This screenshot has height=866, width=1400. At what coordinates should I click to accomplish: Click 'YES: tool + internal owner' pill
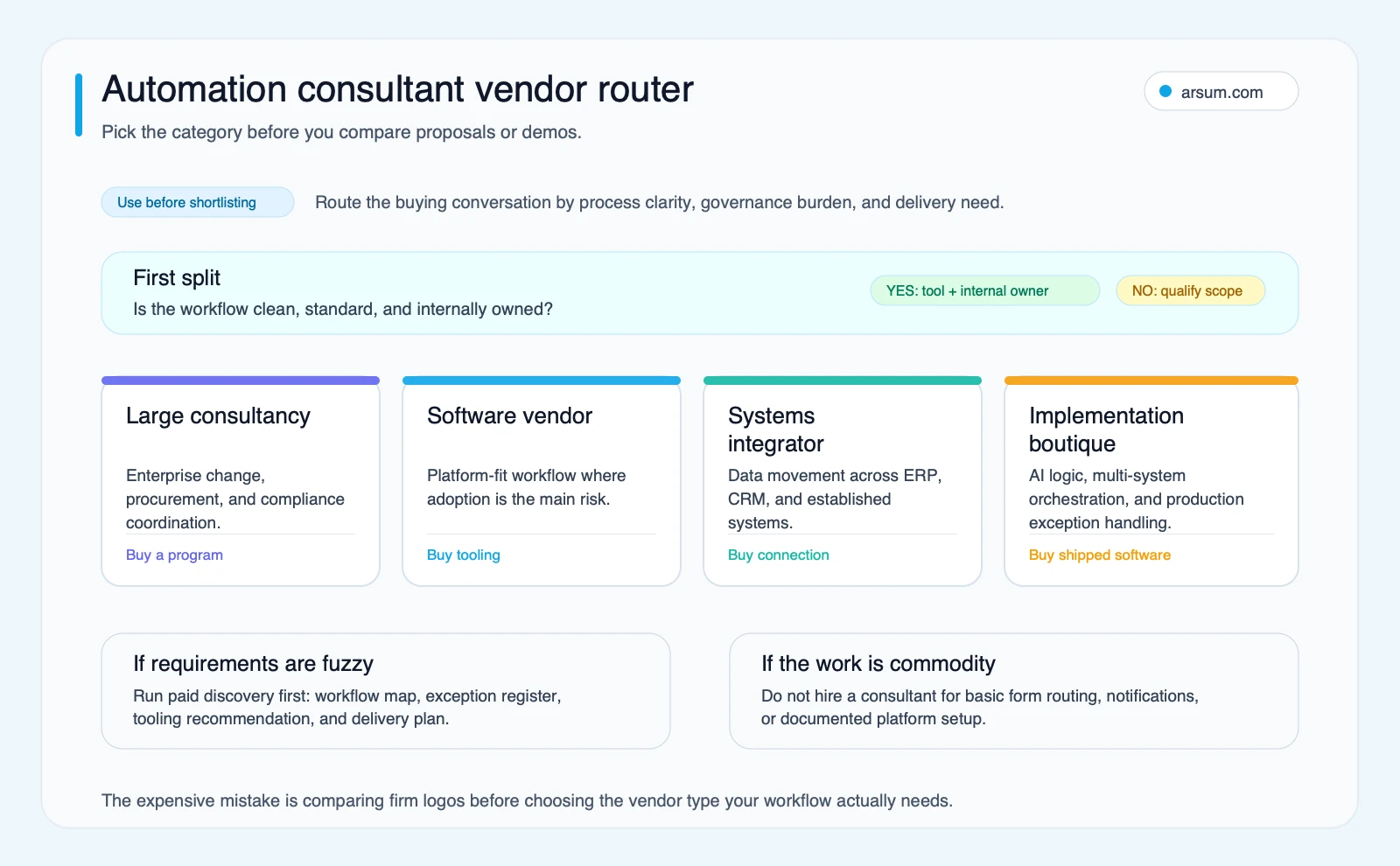point(984,290)
